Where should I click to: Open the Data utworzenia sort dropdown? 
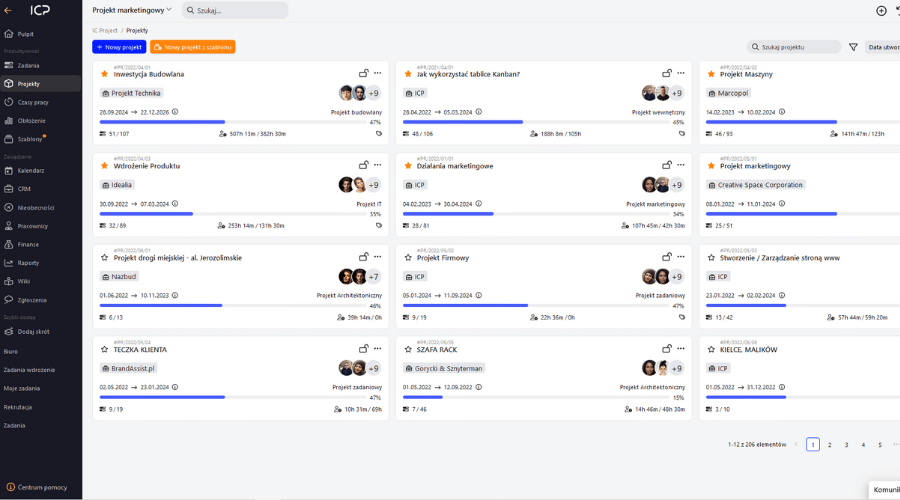(883, 47)
